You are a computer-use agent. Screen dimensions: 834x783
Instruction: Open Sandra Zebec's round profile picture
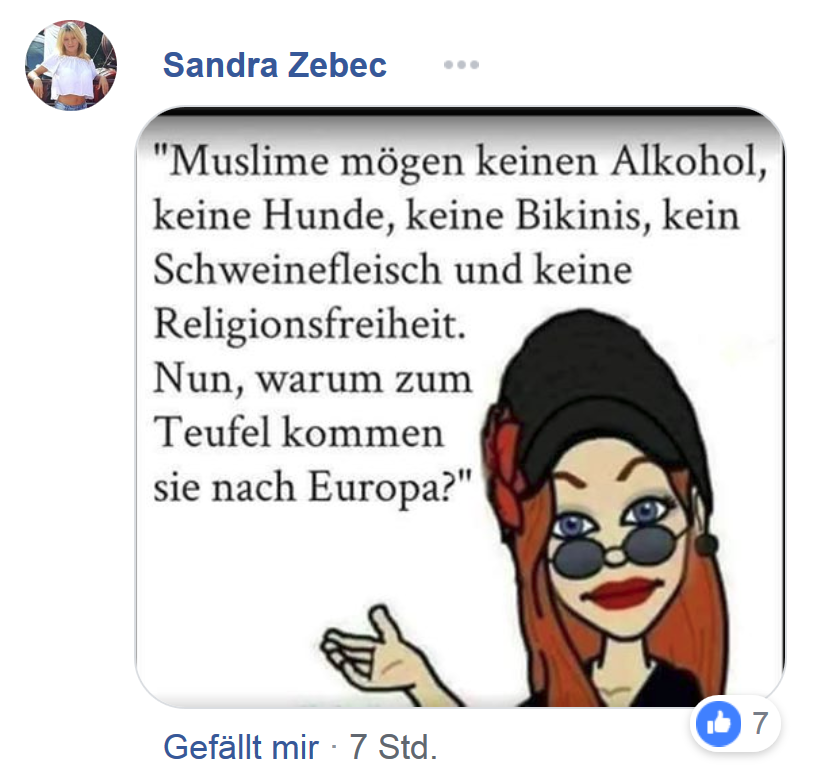point(71,65)
